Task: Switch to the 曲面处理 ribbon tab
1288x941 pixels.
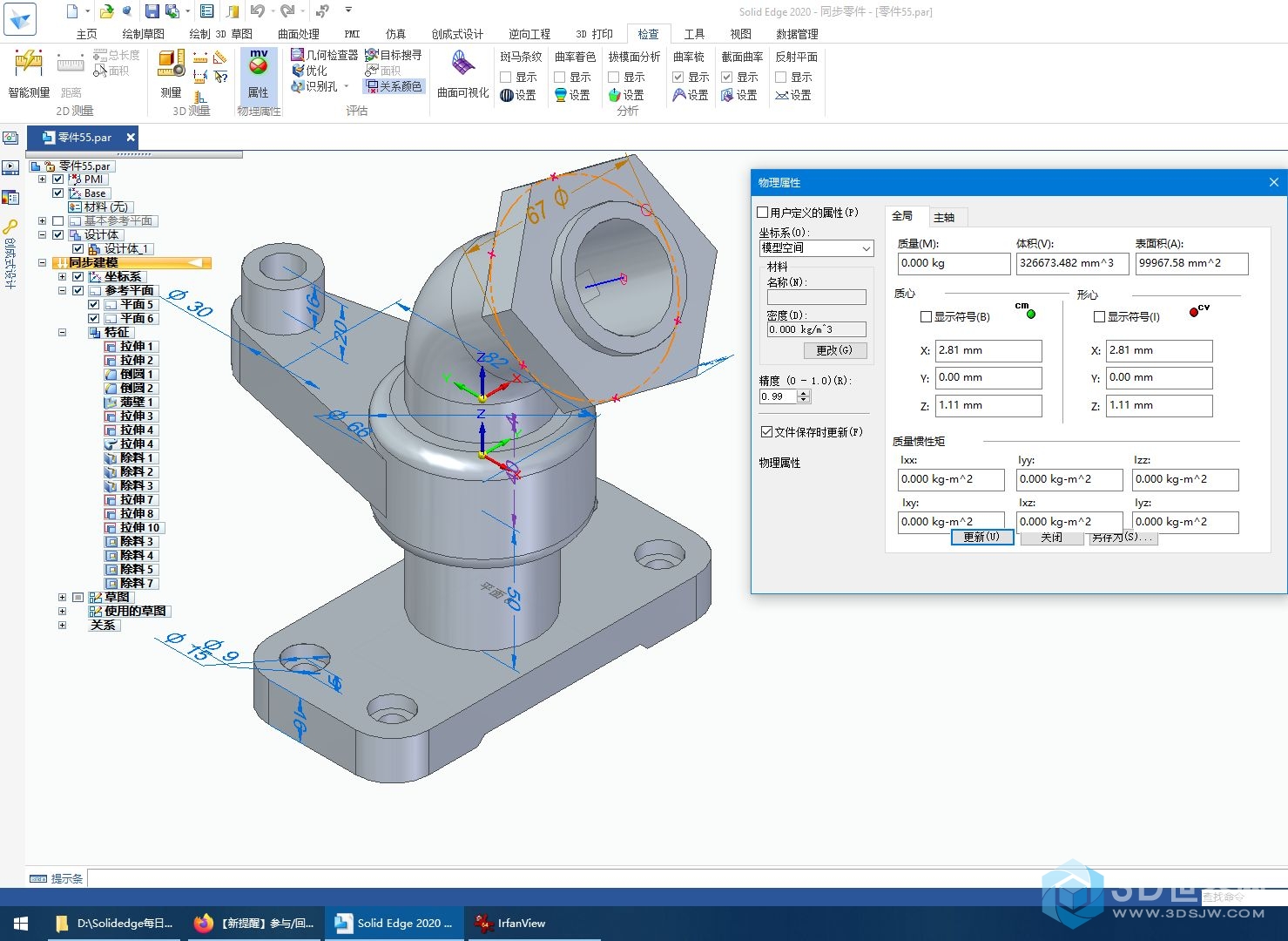Action: pos(299,34)
